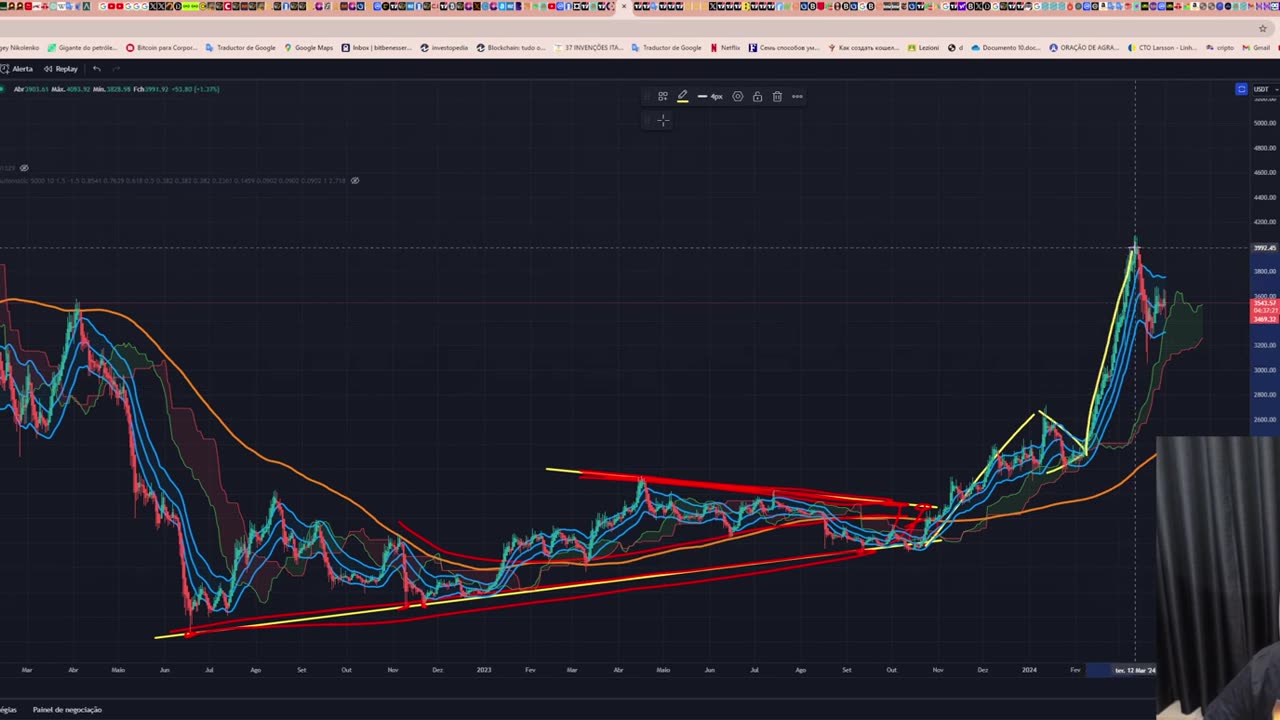Viewport: 1280px width, 720px height.
Task: Open Painel de negociação tab
Action: [67, 710]
